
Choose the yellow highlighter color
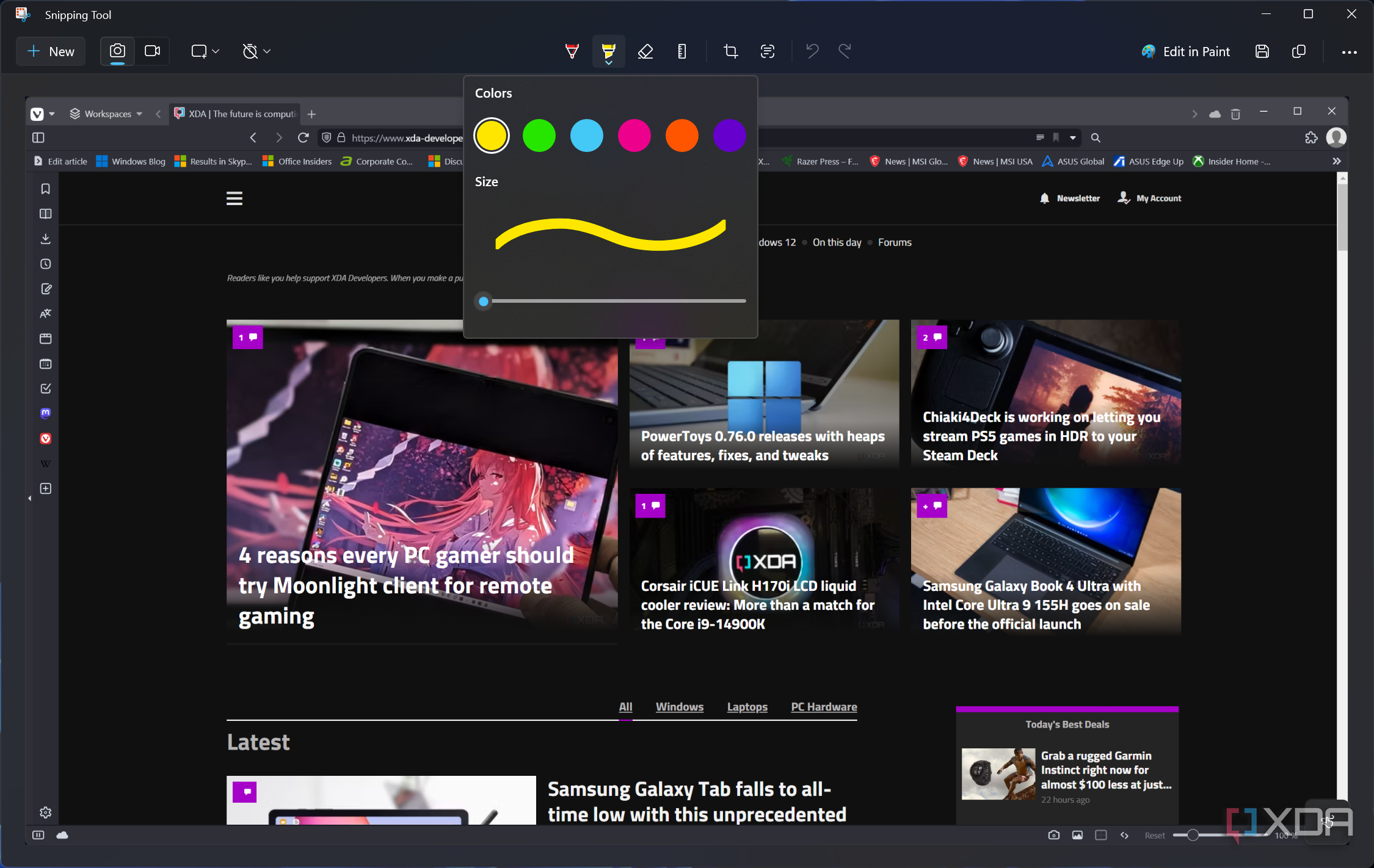click(x=491, y=136)
